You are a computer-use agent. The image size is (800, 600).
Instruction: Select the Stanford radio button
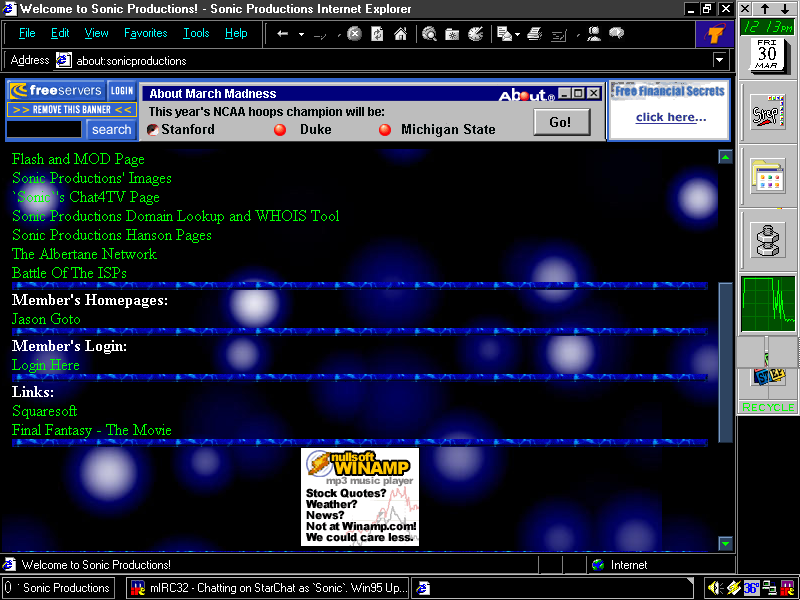click(153, 130)
